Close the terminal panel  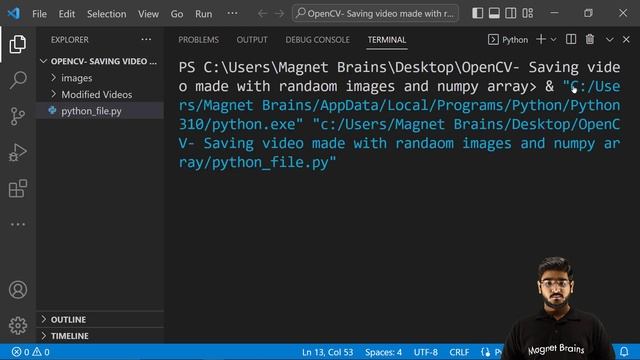[626, 40]
